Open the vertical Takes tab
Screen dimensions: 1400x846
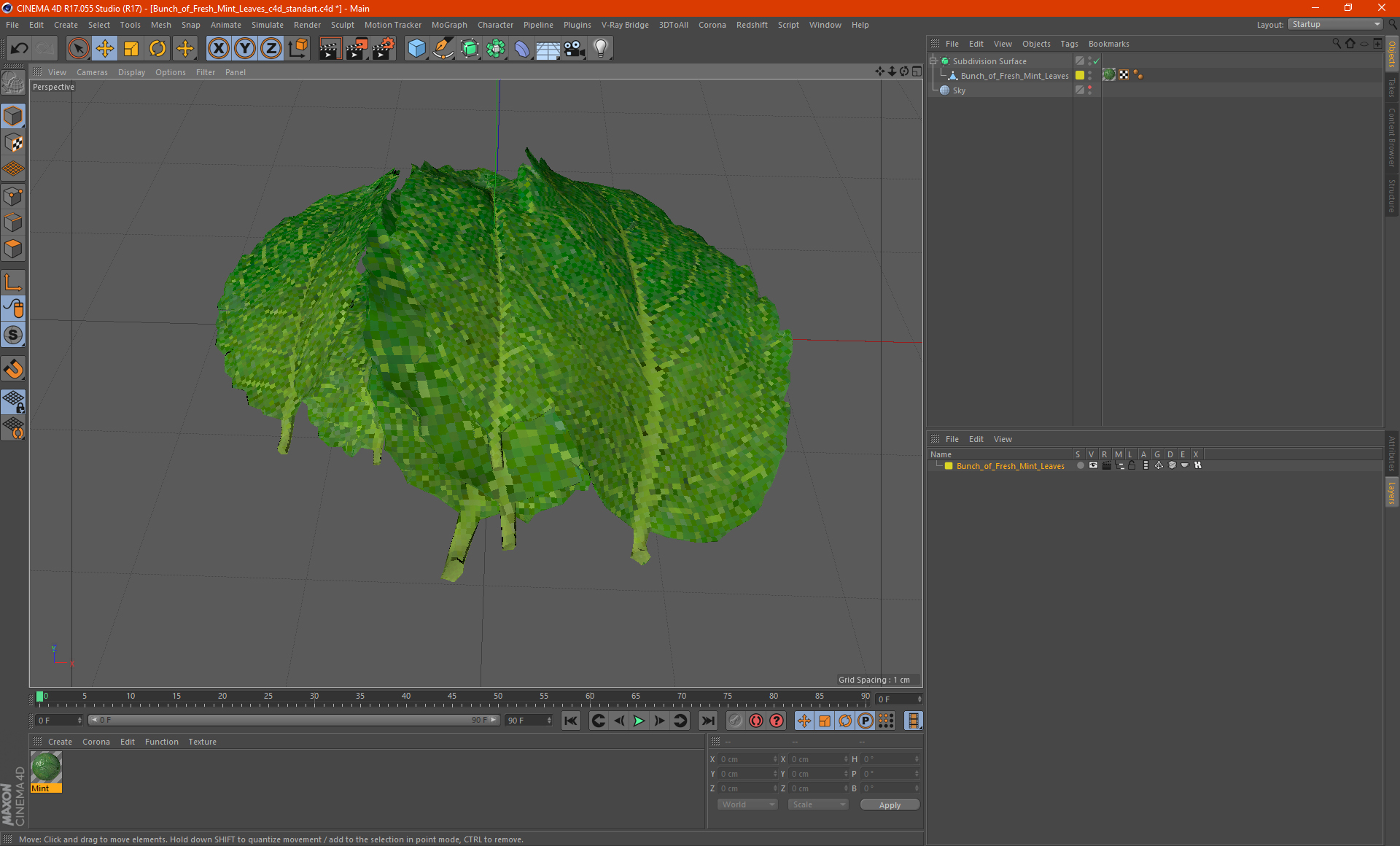pos(1392,88)
